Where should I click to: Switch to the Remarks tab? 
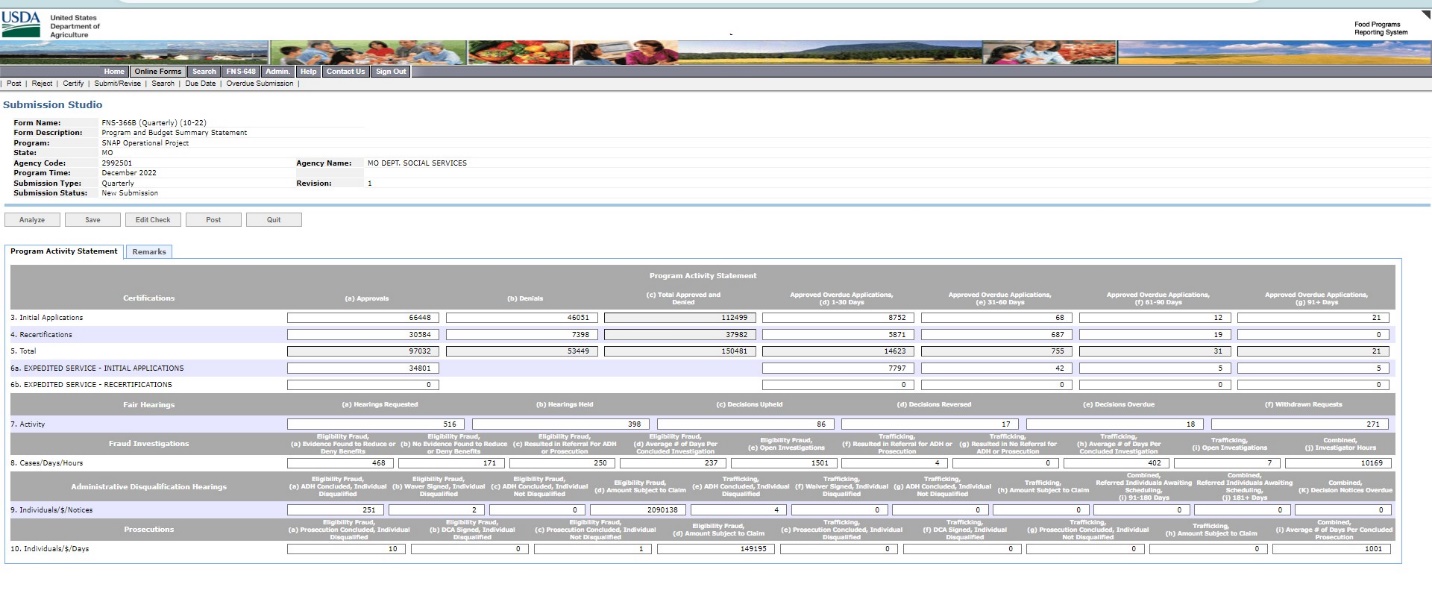(149, 251)
